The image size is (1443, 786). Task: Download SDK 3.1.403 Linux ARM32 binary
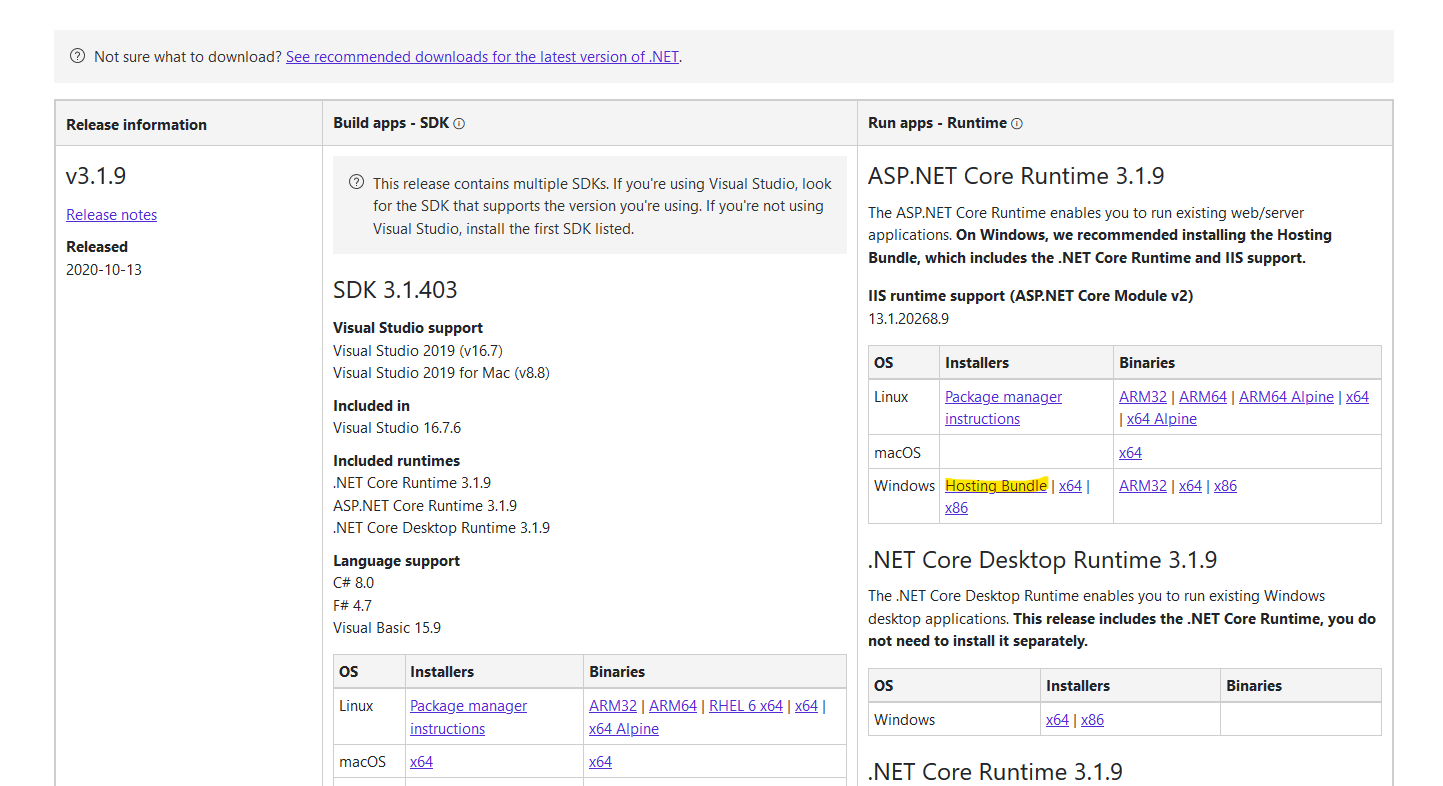[x=613, y=706]
